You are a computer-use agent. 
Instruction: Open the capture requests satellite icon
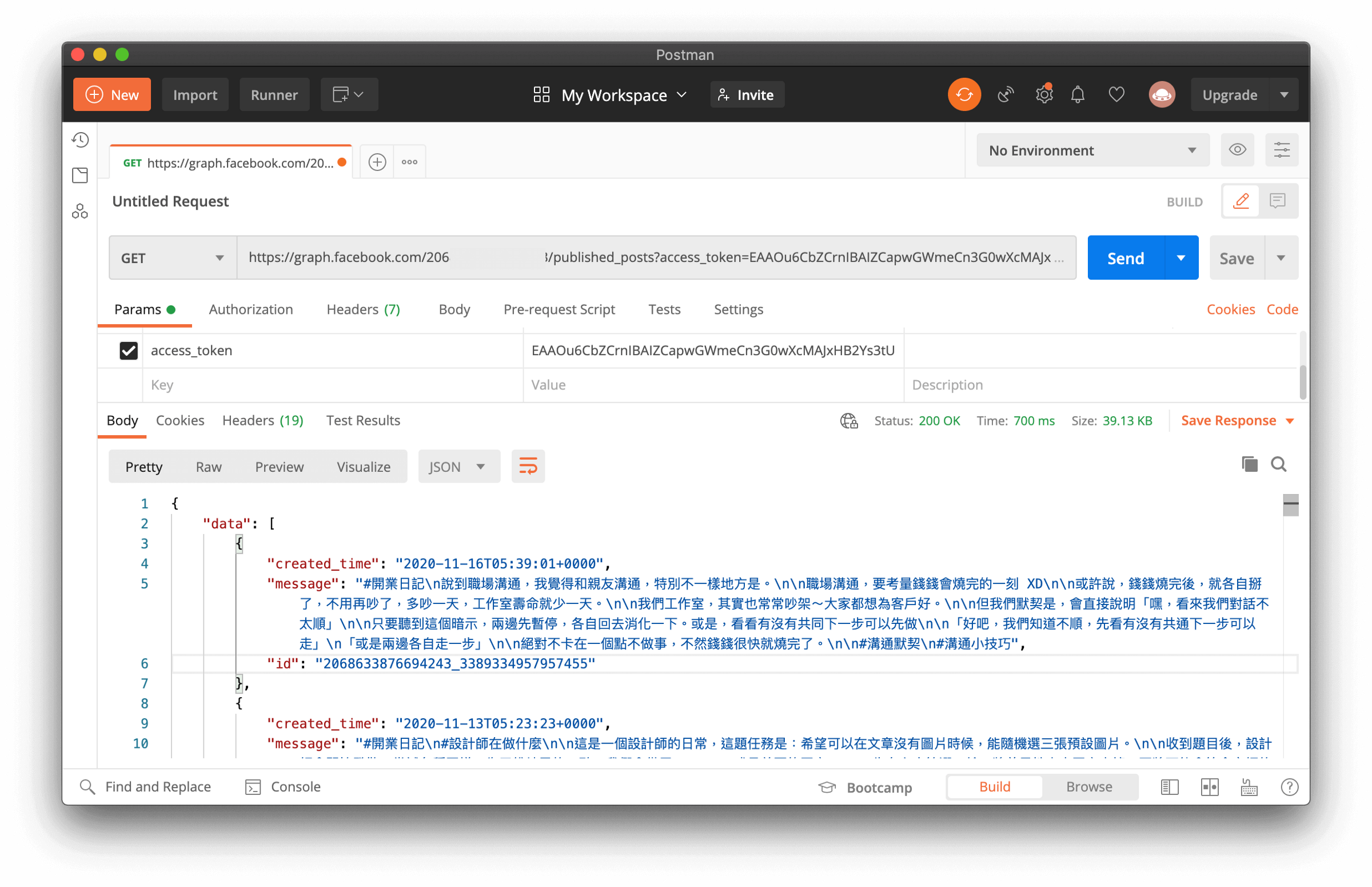[1005, 94]
